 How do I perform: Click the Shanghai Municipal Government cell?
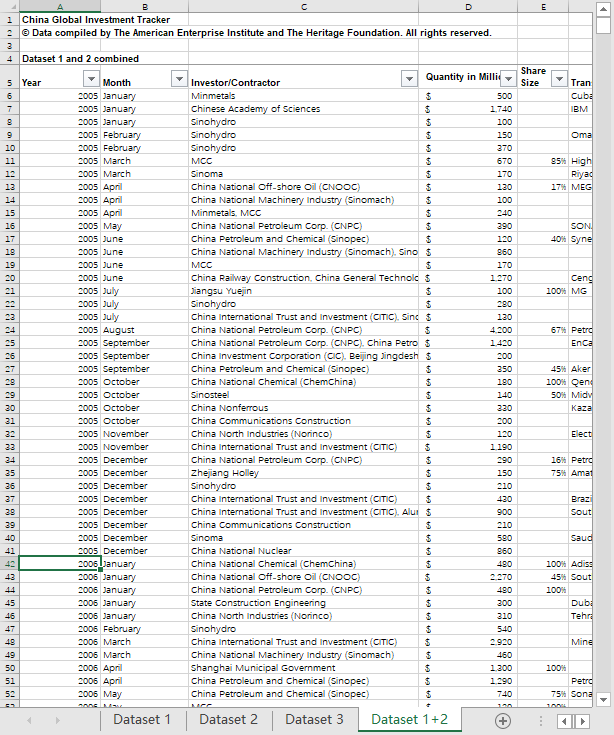(x=304, y=668)
